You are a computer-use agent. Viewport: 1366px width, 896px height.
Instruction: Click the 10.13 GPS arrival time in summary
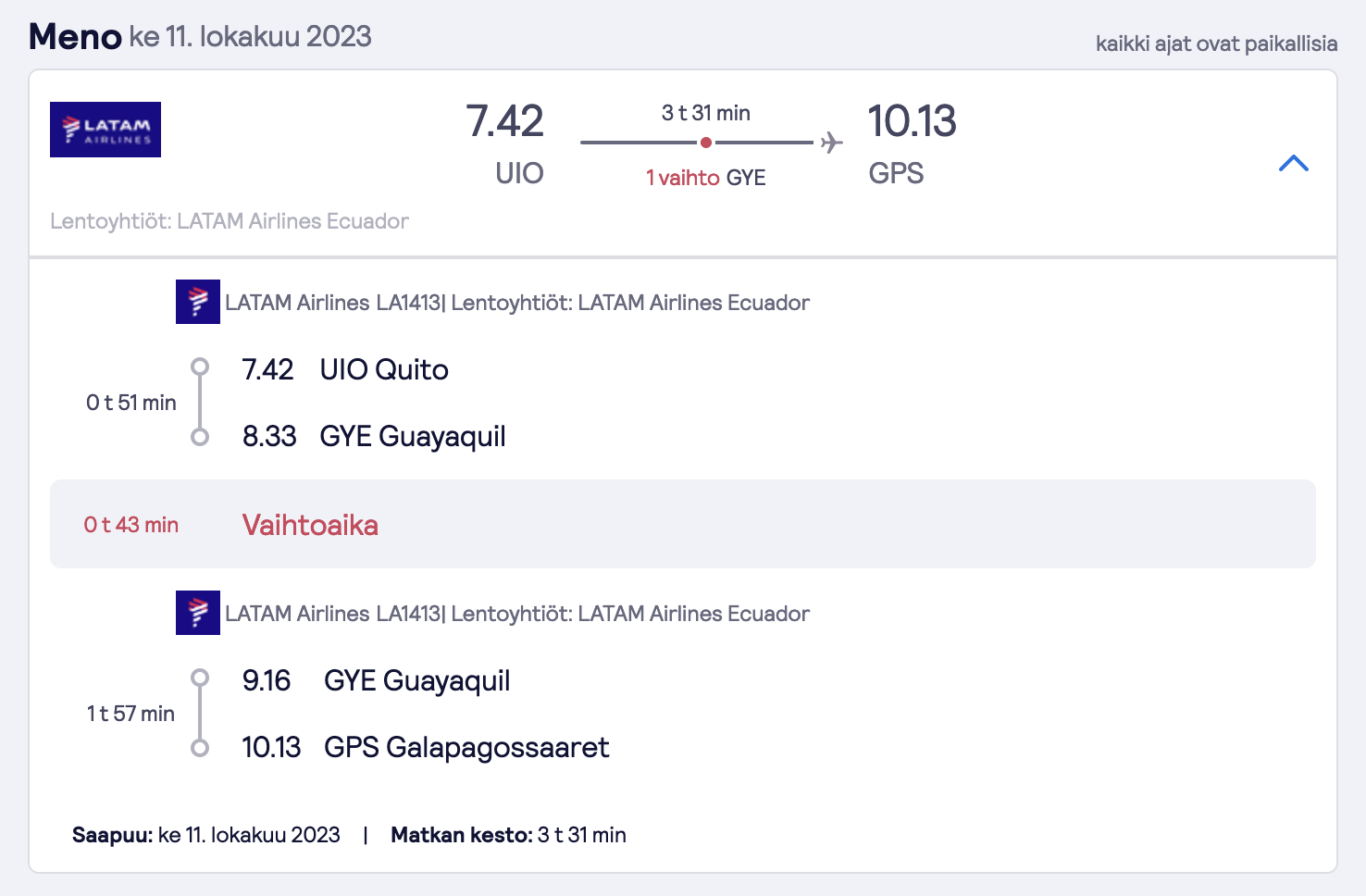point(912,121)
